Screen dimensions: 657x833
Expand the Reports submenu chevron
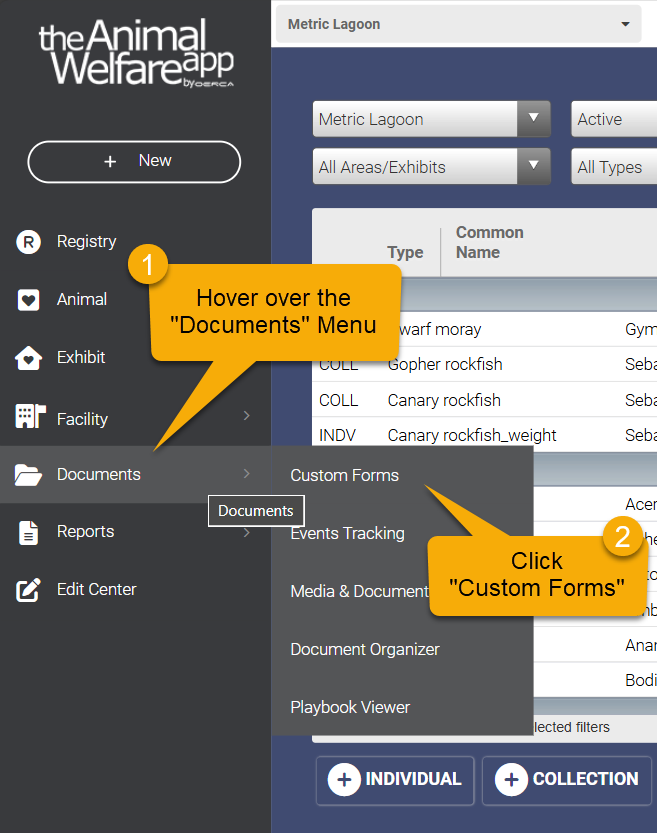tap(246, 532)
